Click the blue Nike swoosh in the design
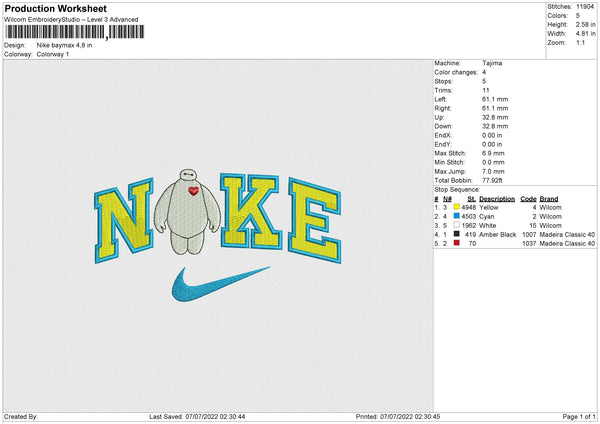 (219, 284)
